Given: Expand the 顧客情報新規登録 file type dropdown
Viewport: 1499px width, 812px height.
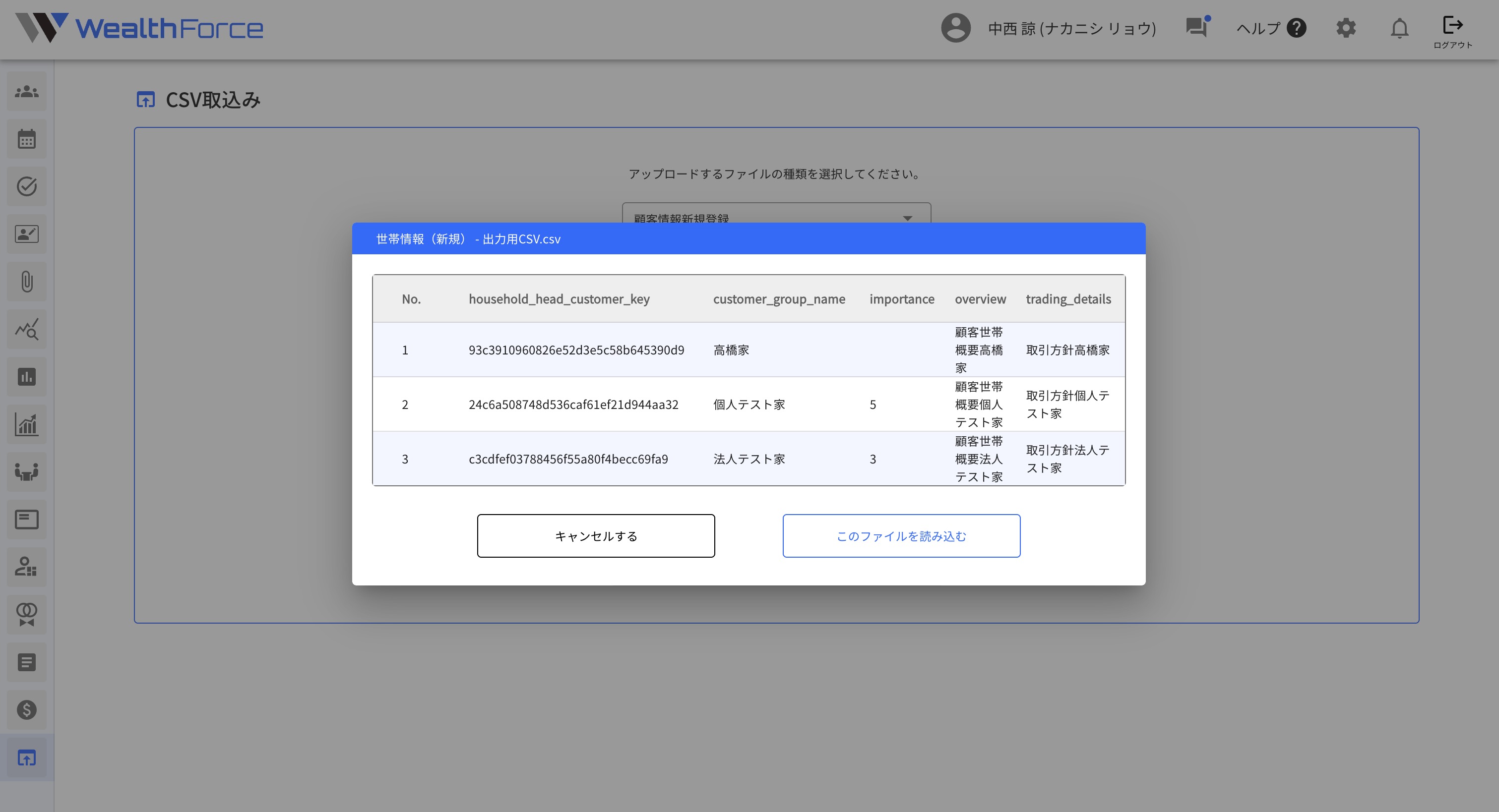Looking at the screenshot, I should [907, 218].
